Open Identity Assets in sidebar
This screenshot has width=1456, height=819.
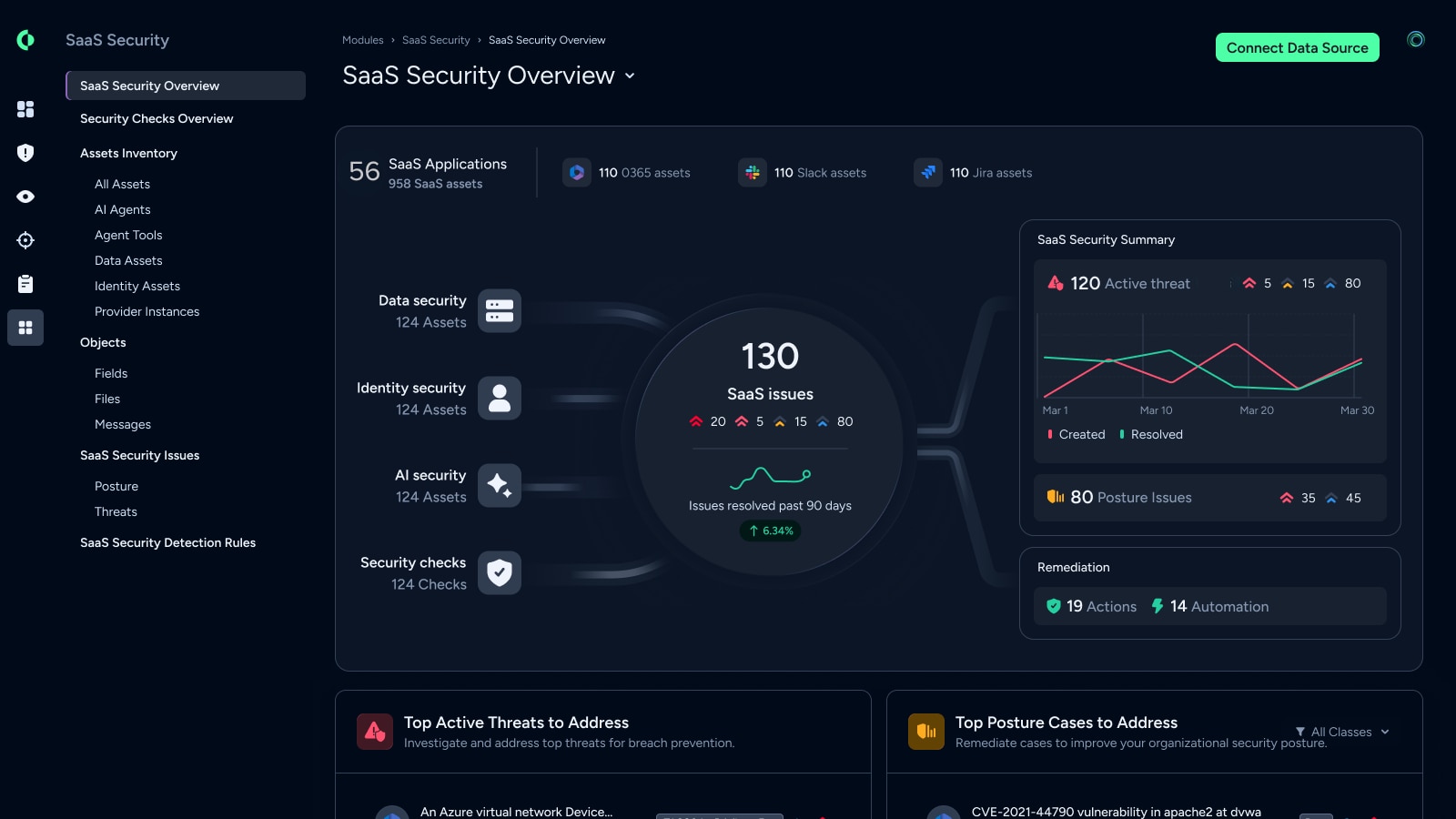point(137,286)
